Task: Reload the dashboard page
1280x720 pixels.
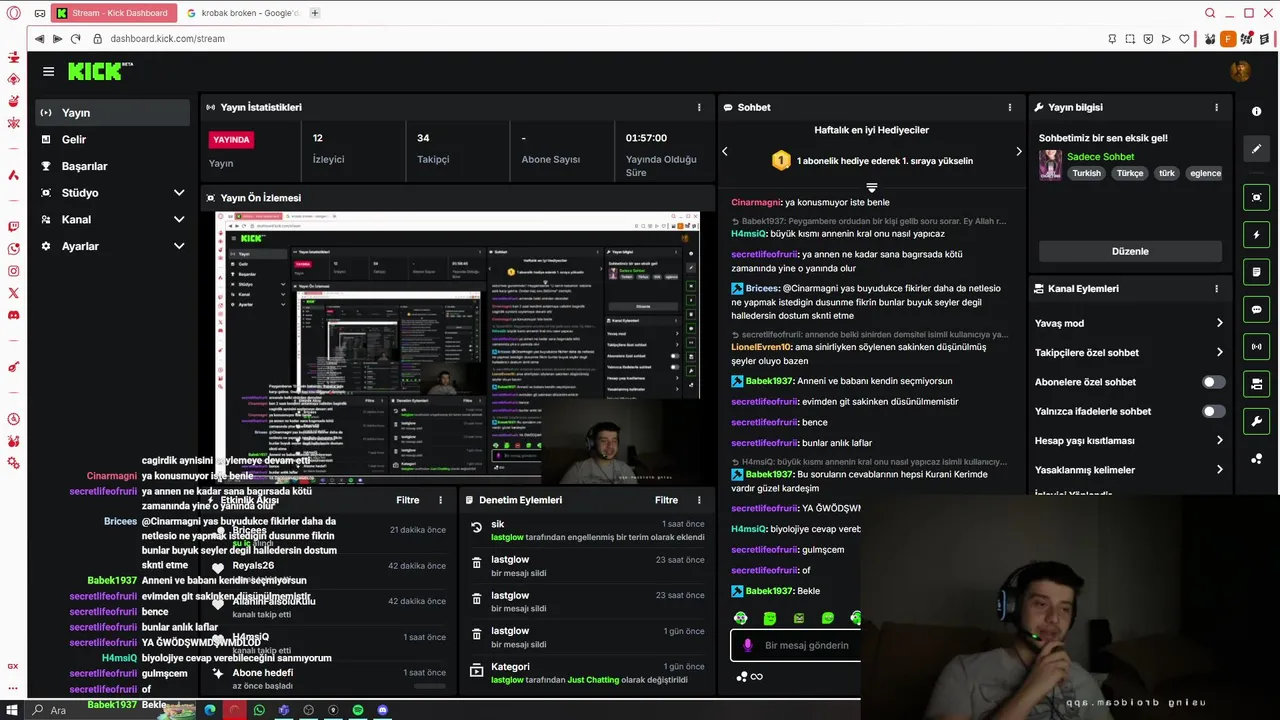Action: click(75, 39)
